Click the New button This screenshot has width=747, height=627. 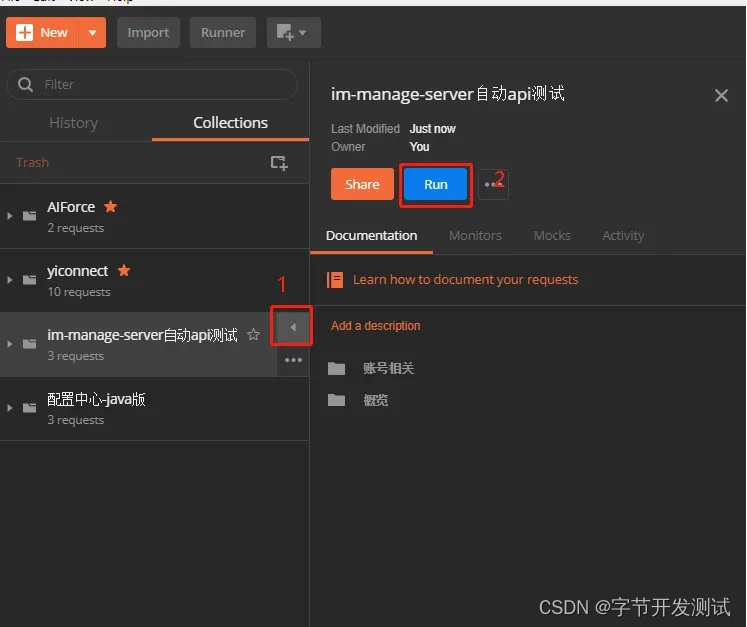click(42, 32)
